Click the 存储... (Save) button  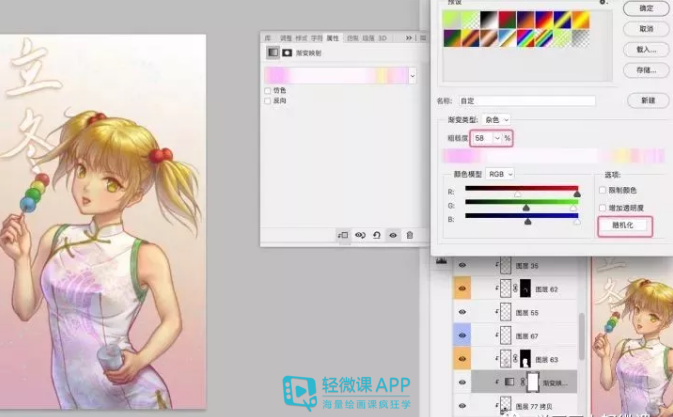(x=646, y=70)
